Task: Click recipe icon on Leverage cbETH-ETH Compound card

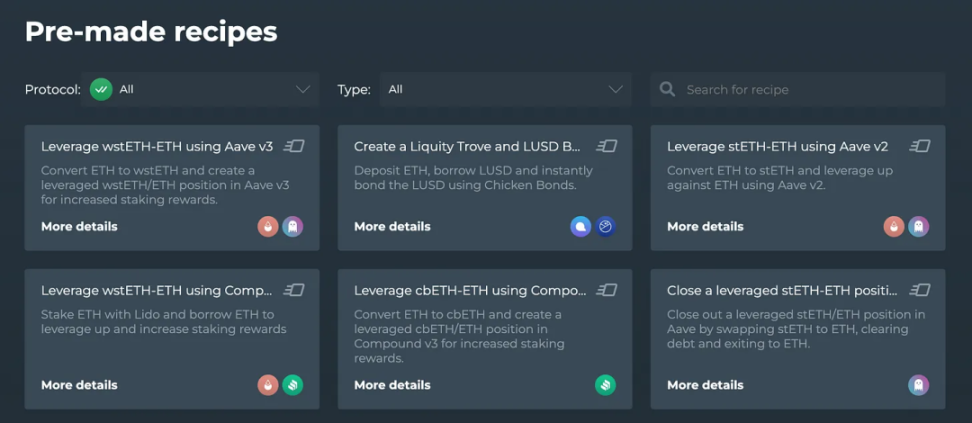Action: pos(607,290)
